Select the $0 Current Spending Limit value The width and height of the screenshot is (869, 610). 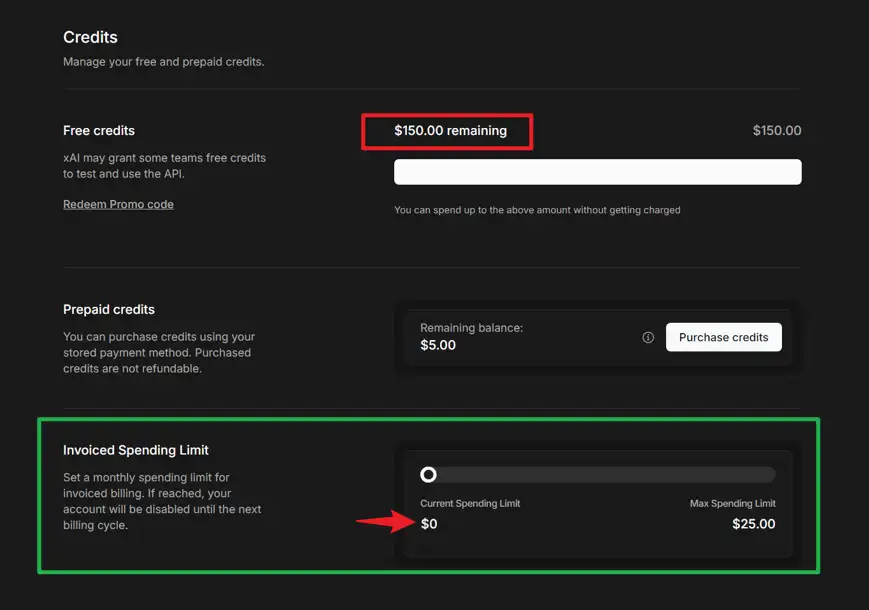(x=429, y=523)
